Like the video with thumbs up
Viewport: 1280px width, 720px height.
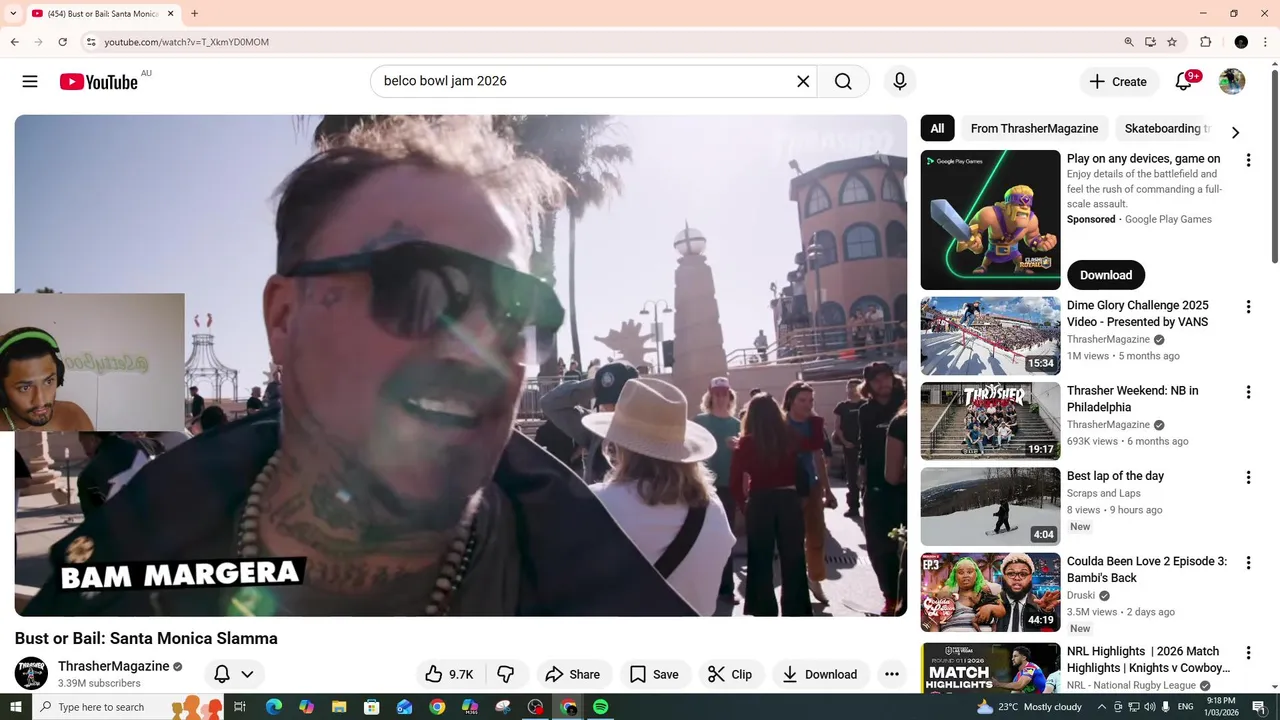[450, 674]
